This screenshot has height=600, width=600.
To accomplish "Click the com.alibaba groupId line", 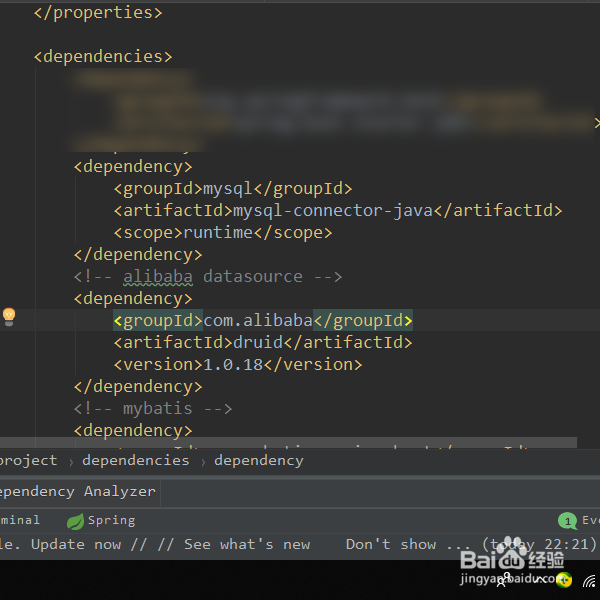I will point(263,320).
